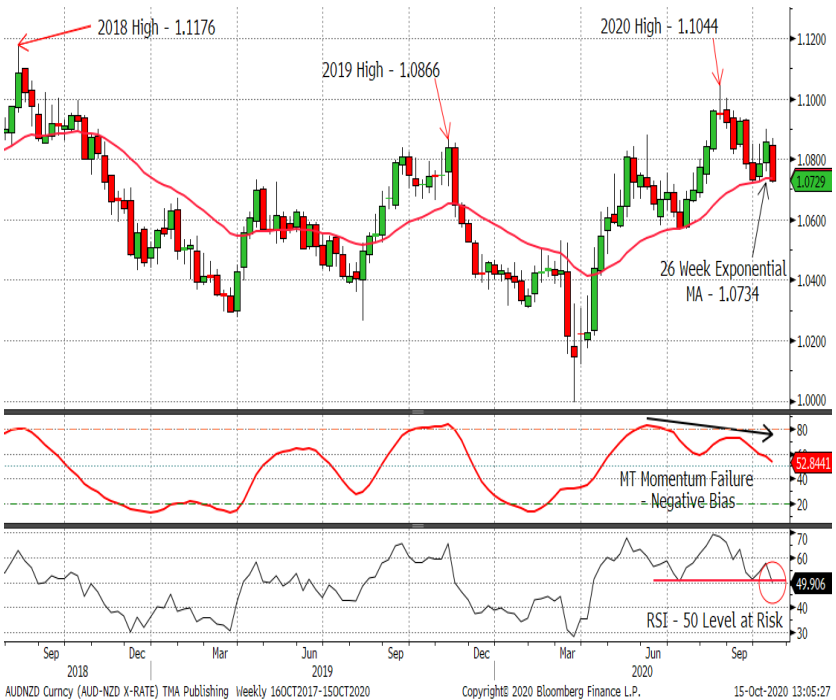Click the Bloomberg Finance L.P. copyright text
This screenshot has height=700, width=836.
coord(551,691)
